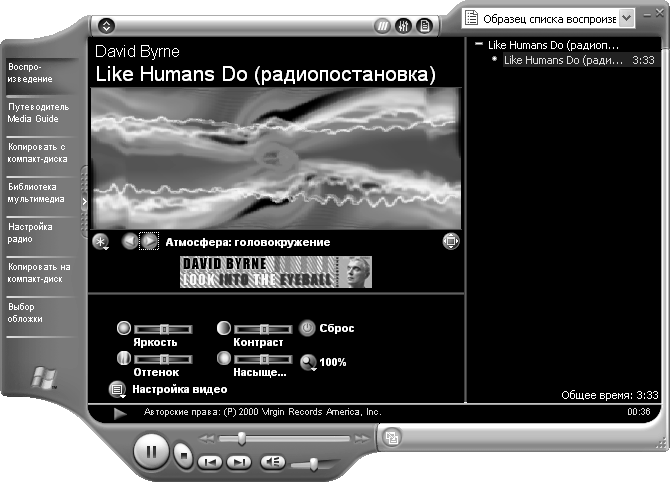670x482 pixels.
Task: Switch to full screen mode icon
Action: click(x=451, y=241)
